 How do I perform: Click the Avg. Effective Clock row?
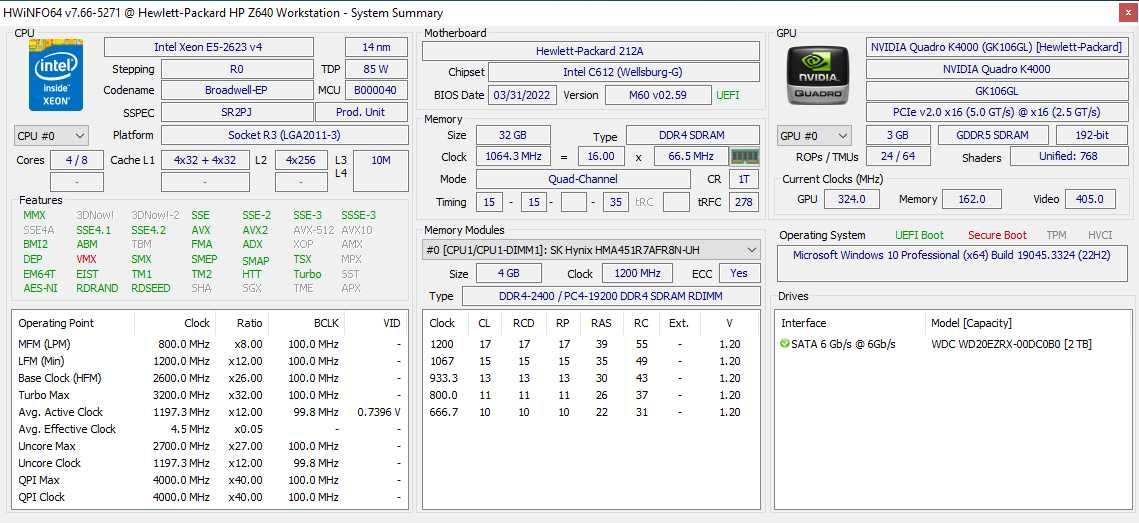point(210,429)
